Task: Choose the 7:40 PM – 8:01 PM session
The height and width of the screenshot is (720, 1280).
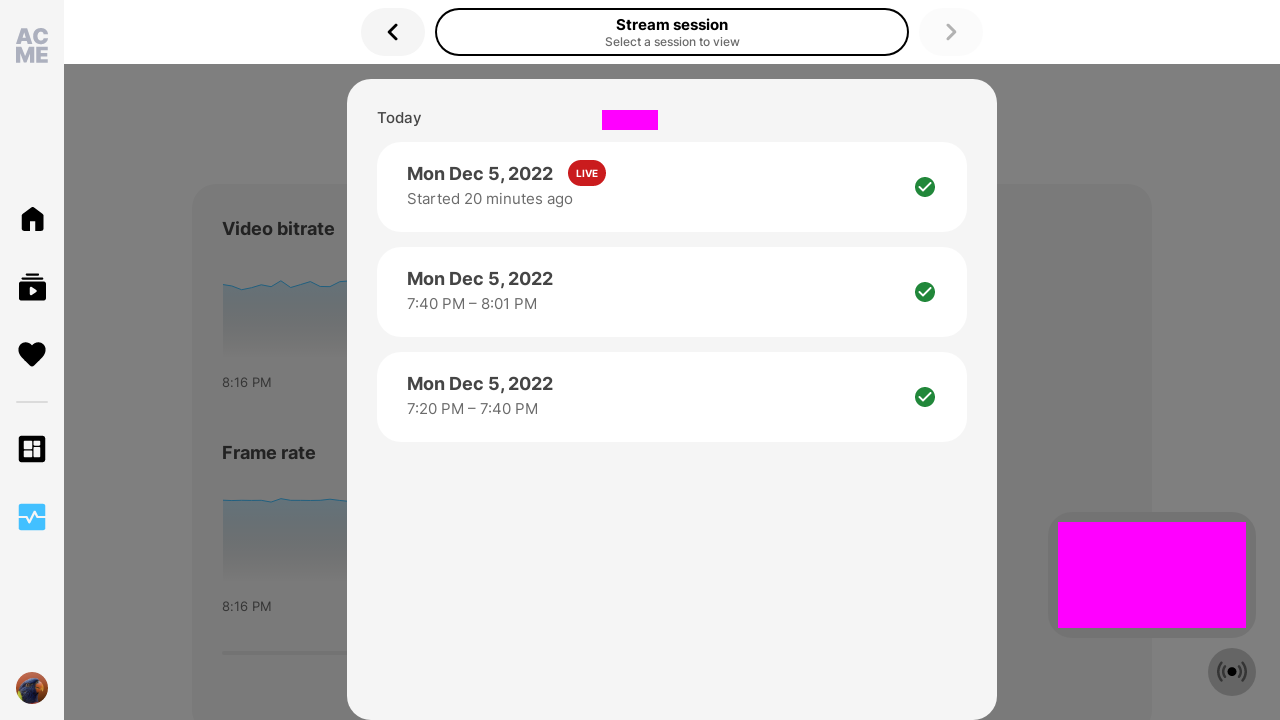Action: click(672, 292)
